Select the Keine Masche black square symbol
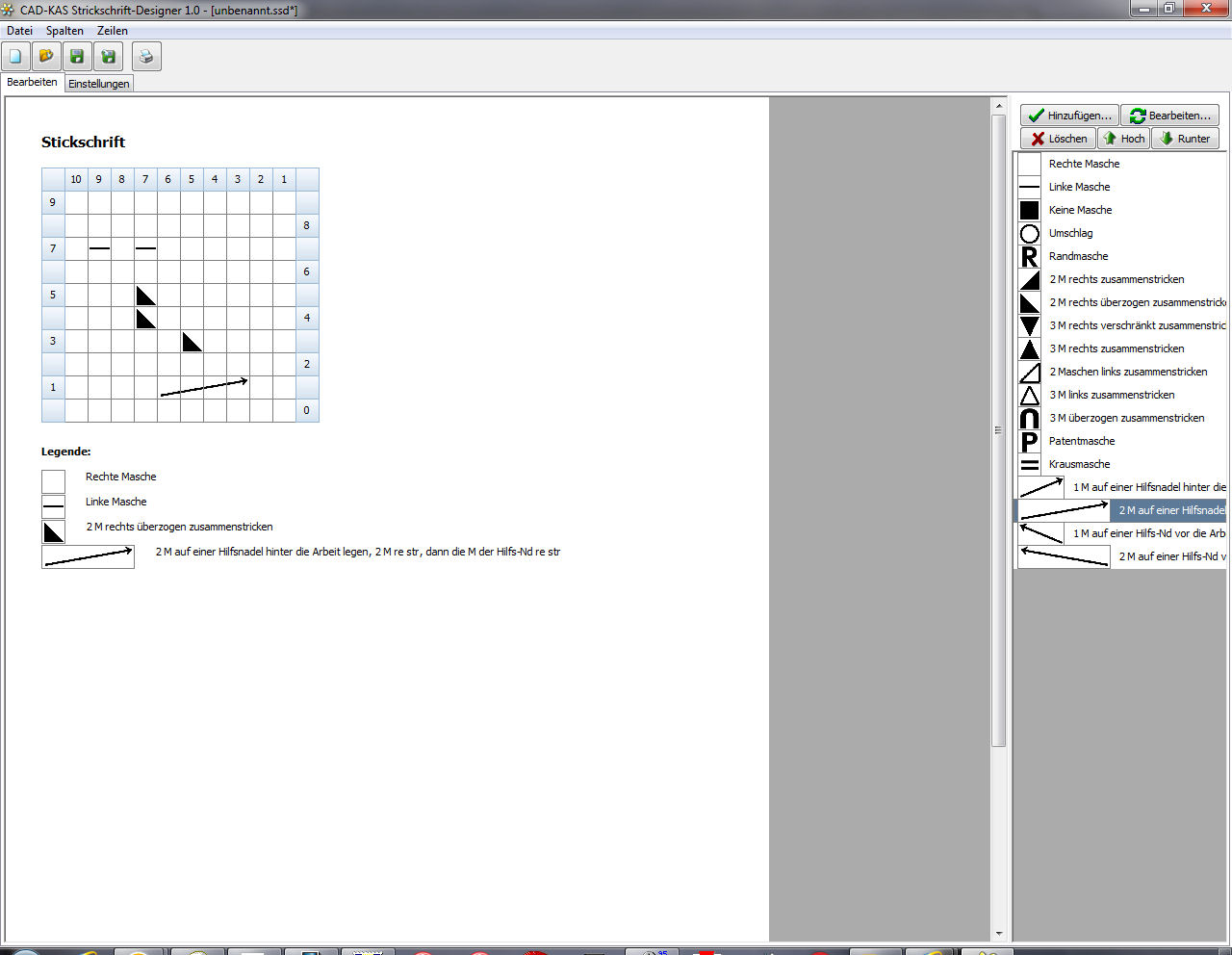This screenshot has height=955, width=1232. tap(1030, 211)
